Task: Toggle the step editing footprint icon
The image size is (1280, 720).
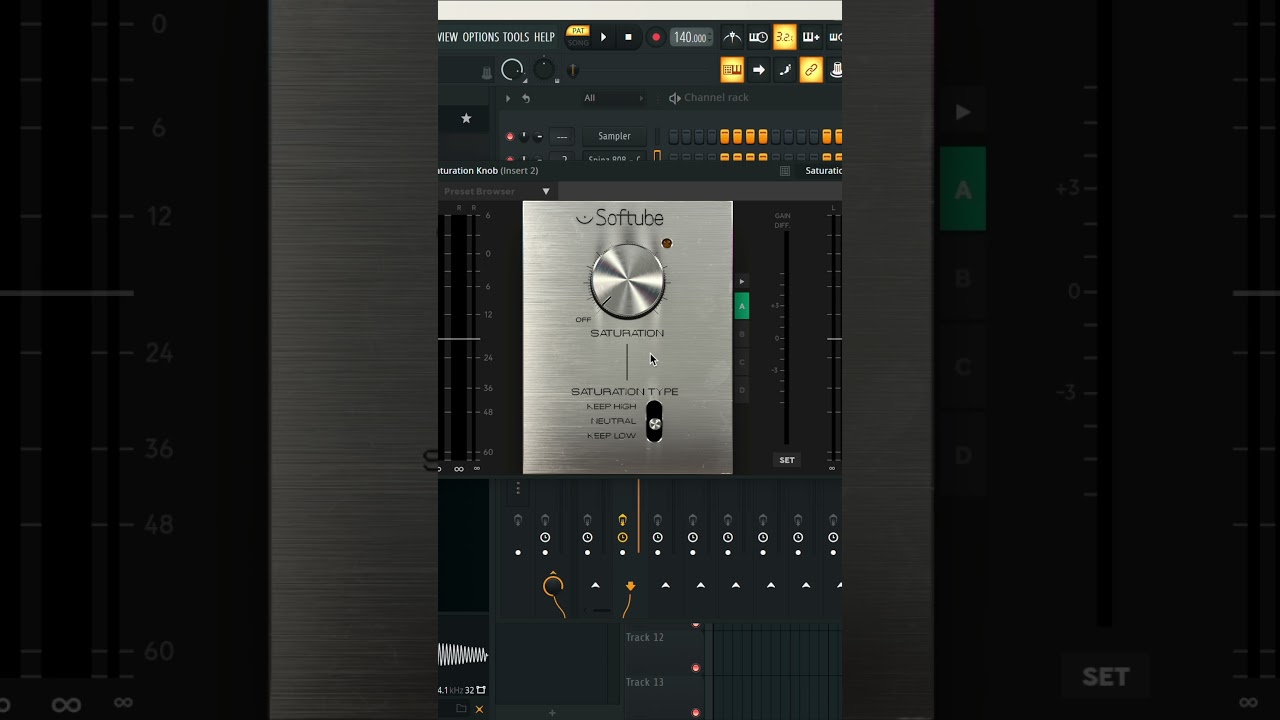Action: tap(785, 70)
